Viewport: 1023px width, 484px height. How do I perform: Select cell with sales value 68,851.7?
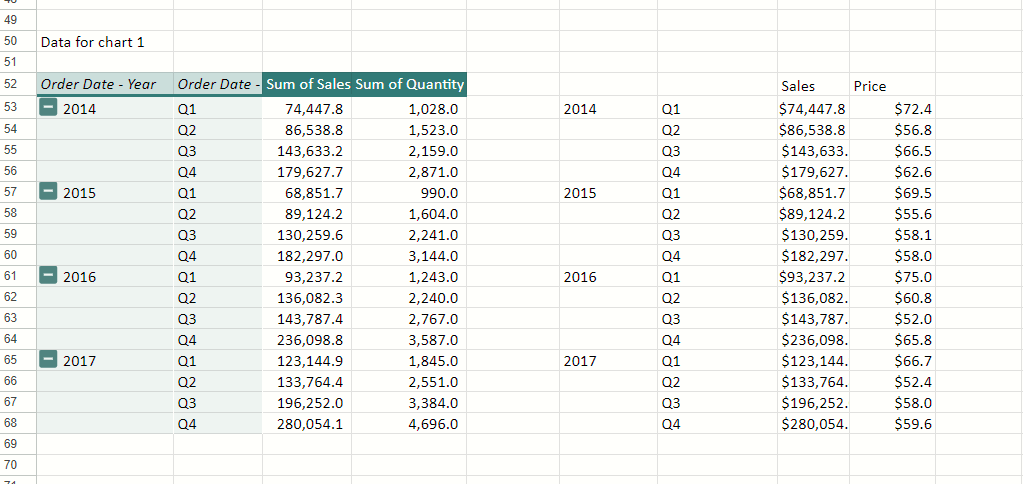pos(307,192)
